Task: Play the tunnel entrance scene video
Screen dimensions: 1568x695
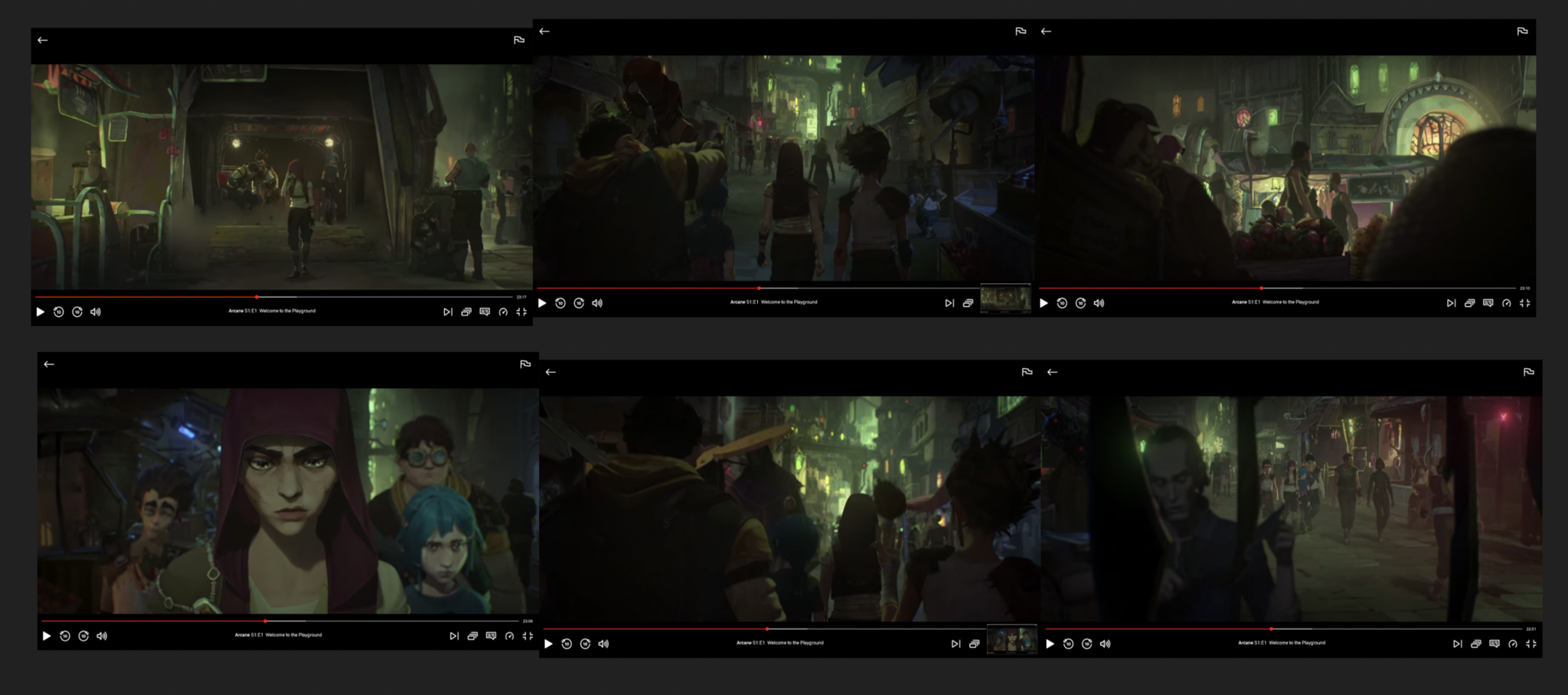Action: [41, 312]
